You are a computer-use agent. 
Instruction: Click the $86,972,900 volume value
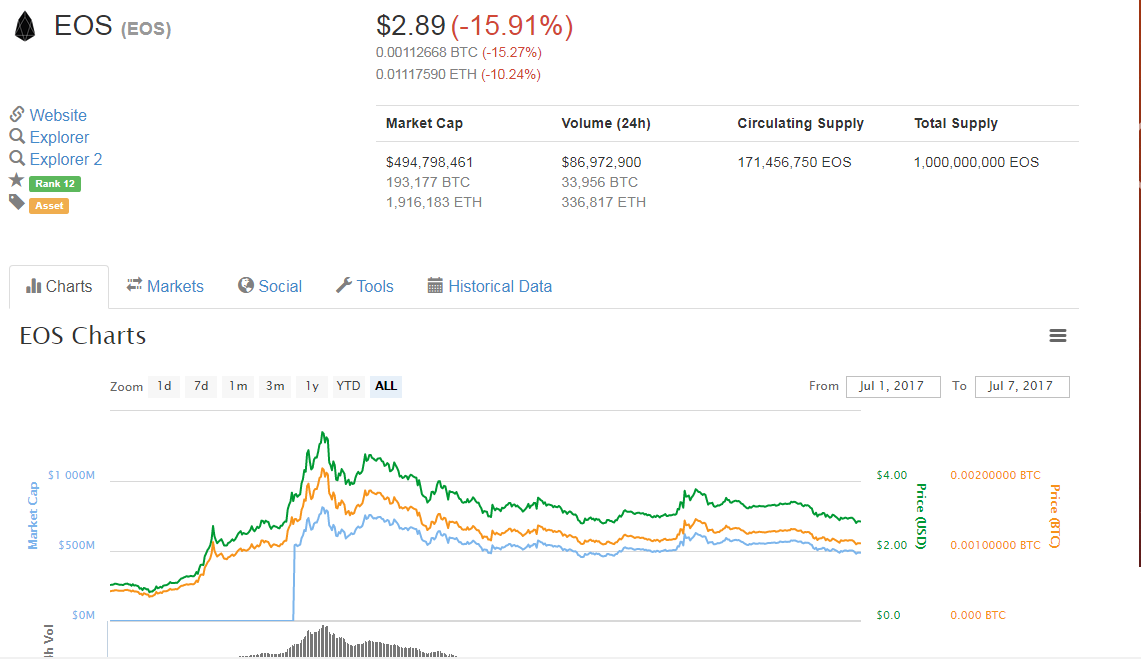click(601, 162)
